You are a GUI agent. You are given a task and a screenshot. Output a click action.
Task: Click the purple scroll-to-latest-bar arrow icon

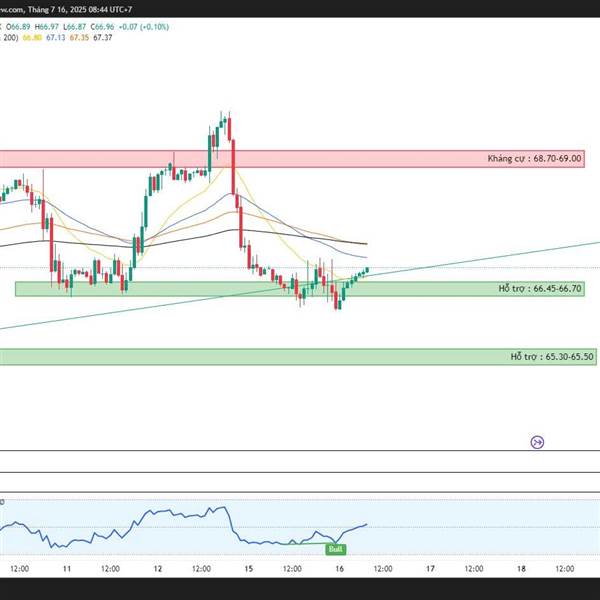pos(537,442)
